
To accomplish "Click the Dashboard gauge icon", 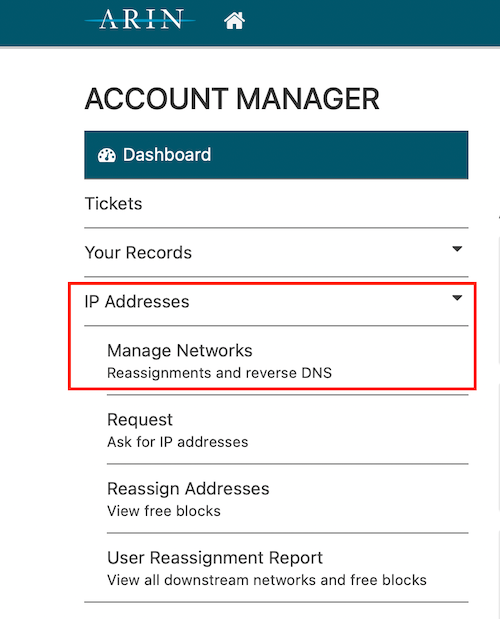I will pyautogui.click(x=107, y=155).
